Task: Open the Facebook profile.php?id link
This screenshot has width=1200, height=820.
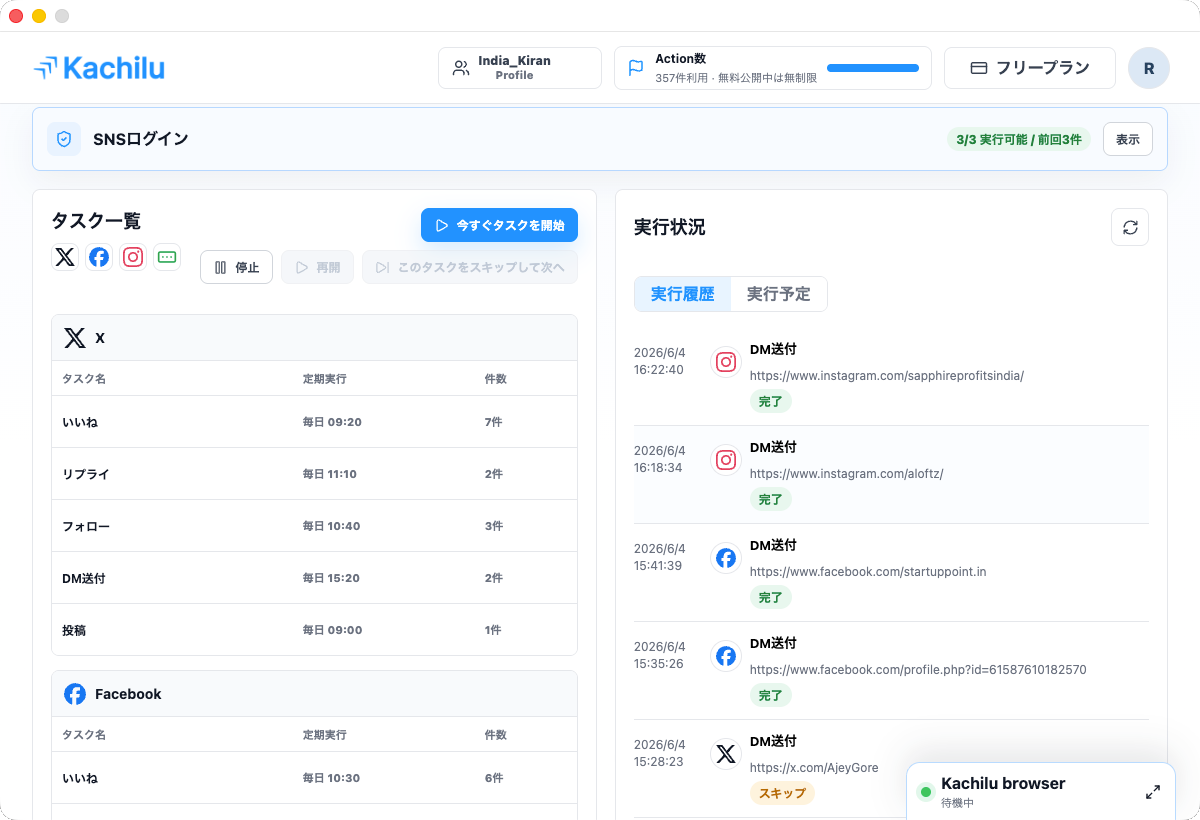Action: 918,670
